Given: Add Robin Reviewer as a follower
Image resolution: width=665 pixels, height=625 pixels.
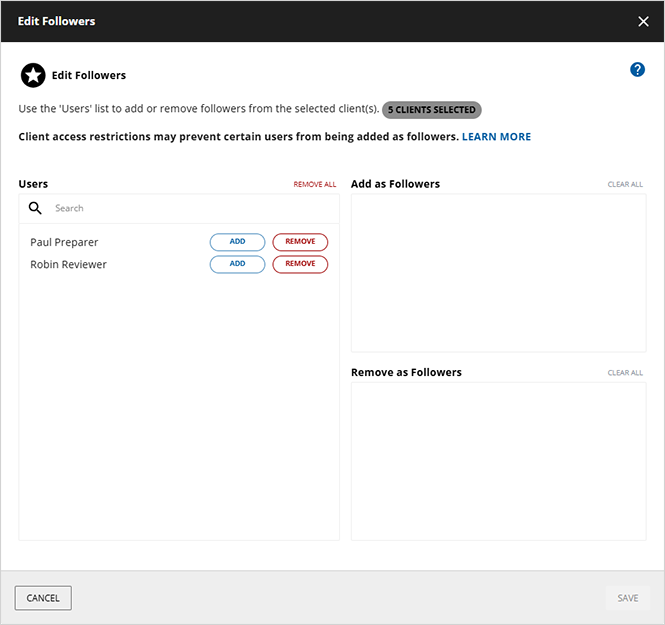Looking at the screenshot, I should [237, 264].
